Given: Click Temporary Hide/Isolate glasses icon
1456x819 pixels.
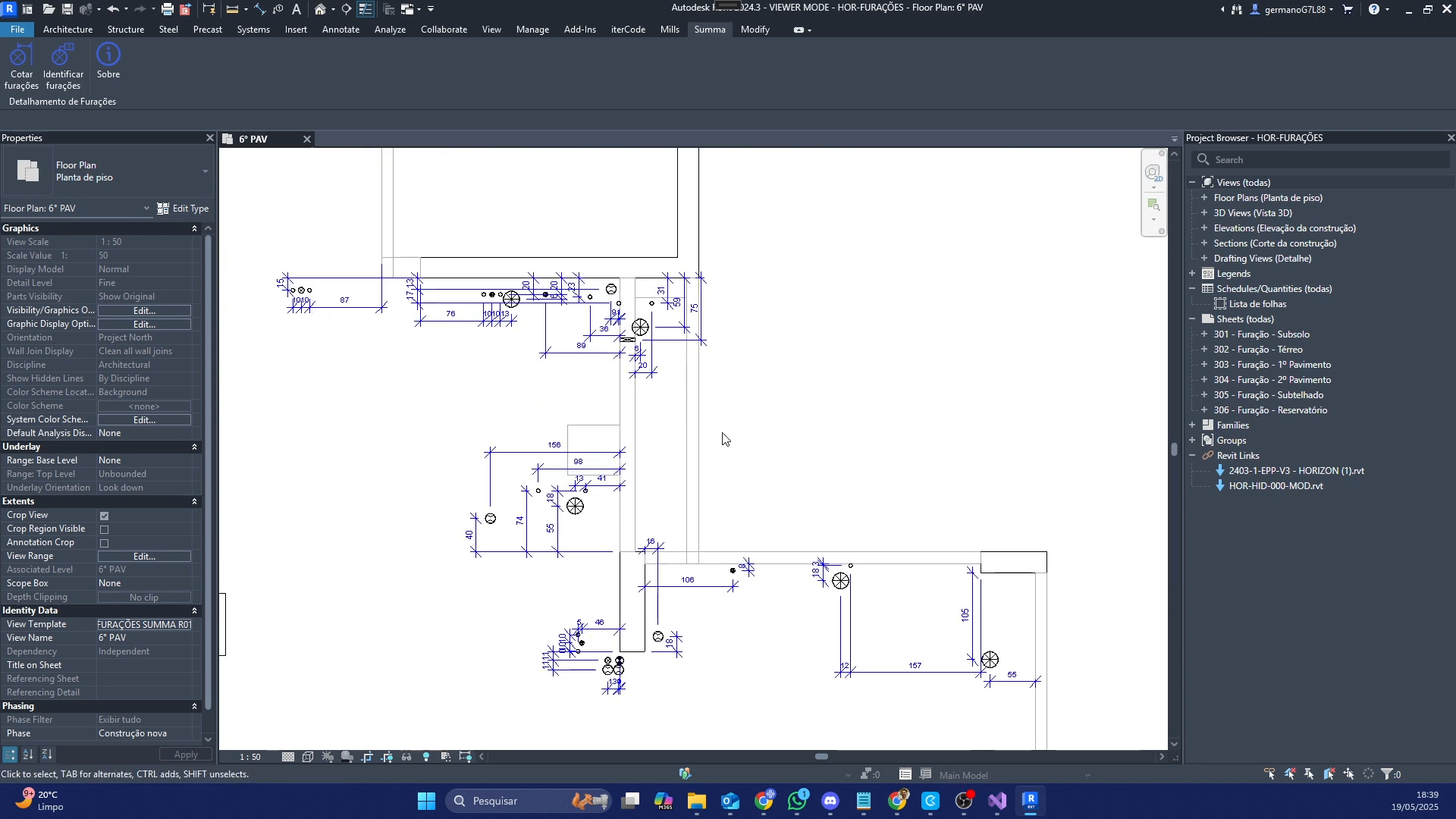Looking at the screenshot, I should (406, 757).
